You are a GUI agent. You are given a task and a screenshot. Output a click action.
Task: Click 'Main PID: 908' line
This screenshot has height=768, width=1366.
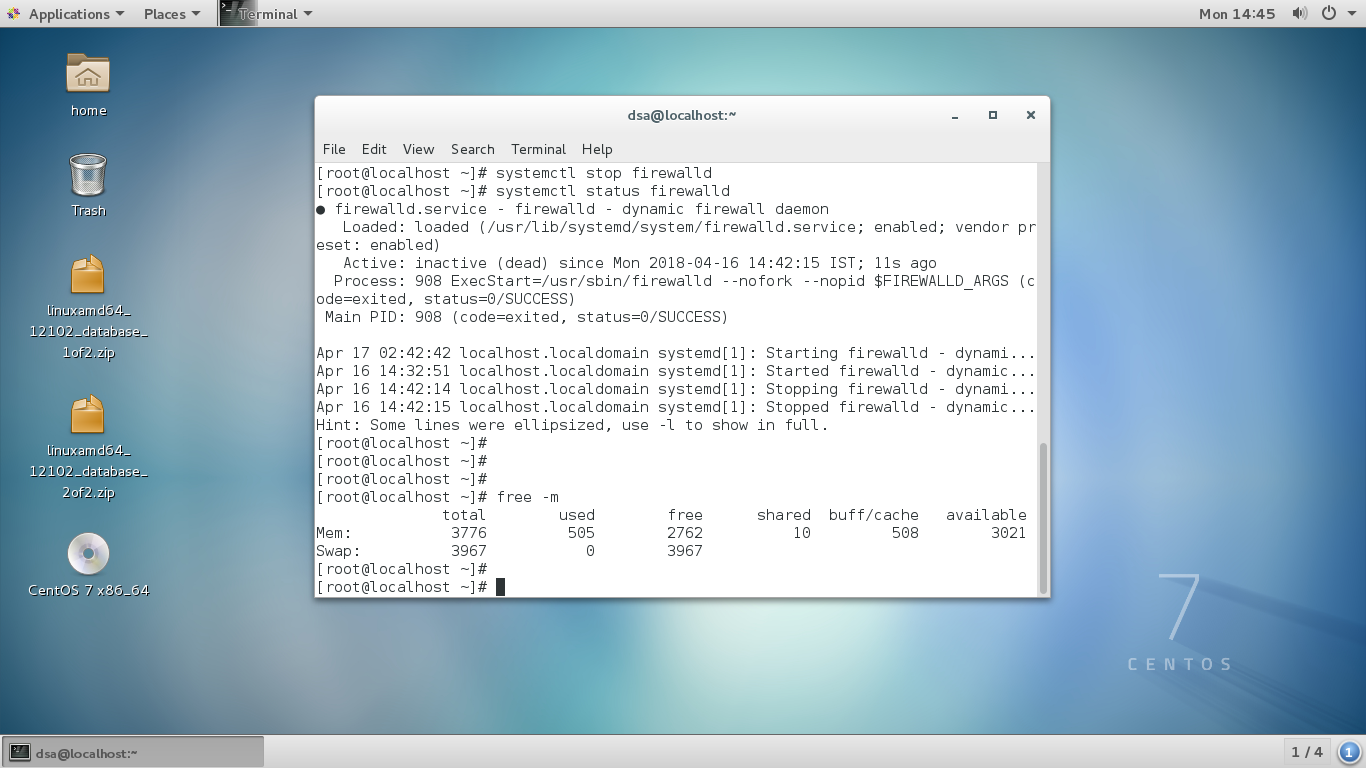pyautogui.click(x=527, y=317)
